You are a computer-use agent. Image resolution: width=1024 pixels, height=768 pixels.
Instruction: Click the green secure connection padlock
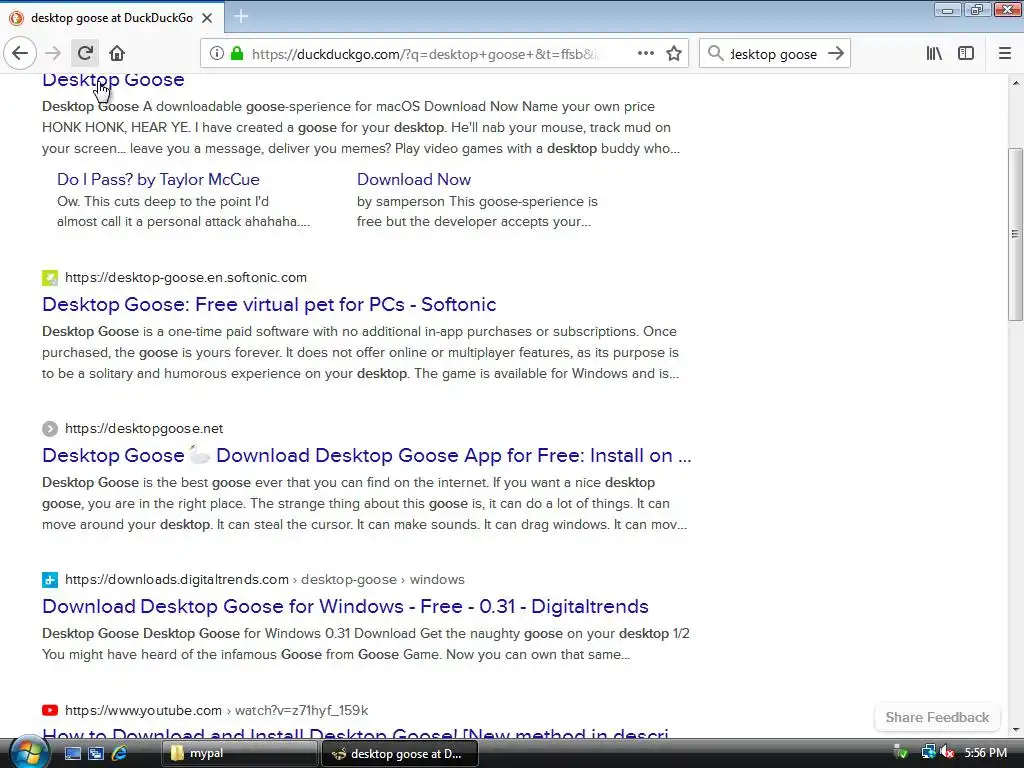coord(237,53)
